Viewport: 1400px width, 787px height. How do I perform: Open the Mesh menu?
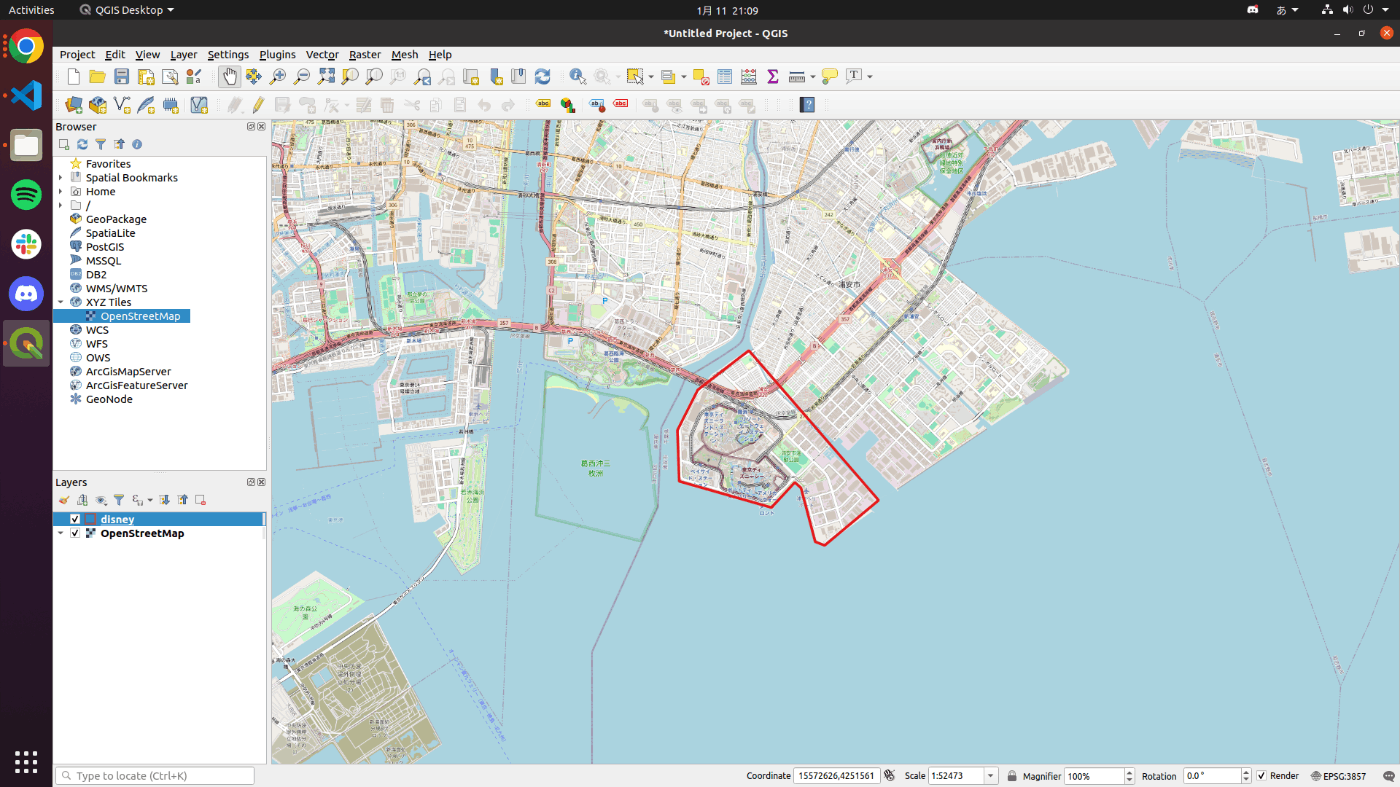click(x=404, y=55)
